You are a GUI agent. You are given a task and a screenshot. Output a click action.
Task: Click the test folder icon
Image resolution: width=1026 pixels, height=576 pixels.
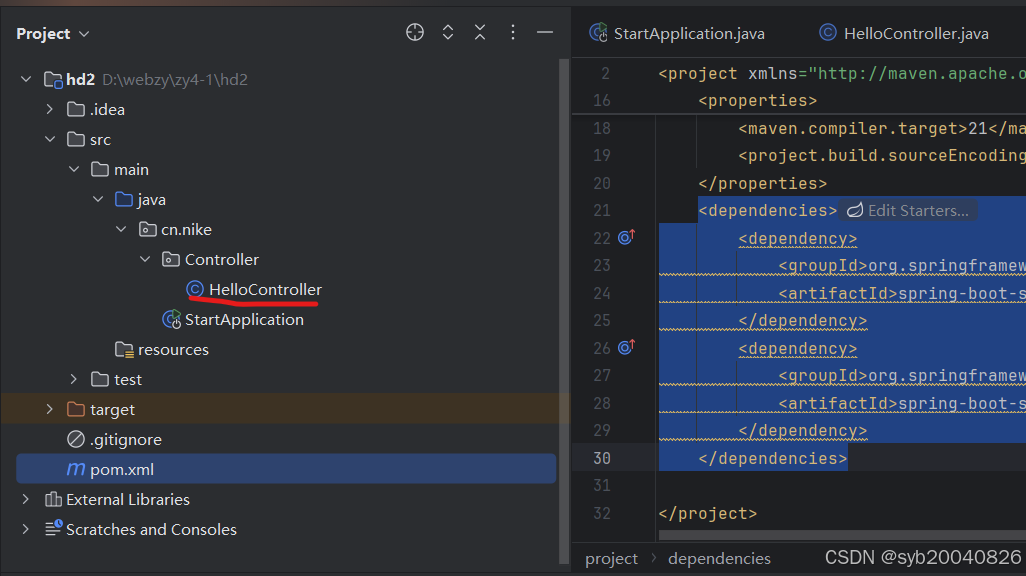100,379
